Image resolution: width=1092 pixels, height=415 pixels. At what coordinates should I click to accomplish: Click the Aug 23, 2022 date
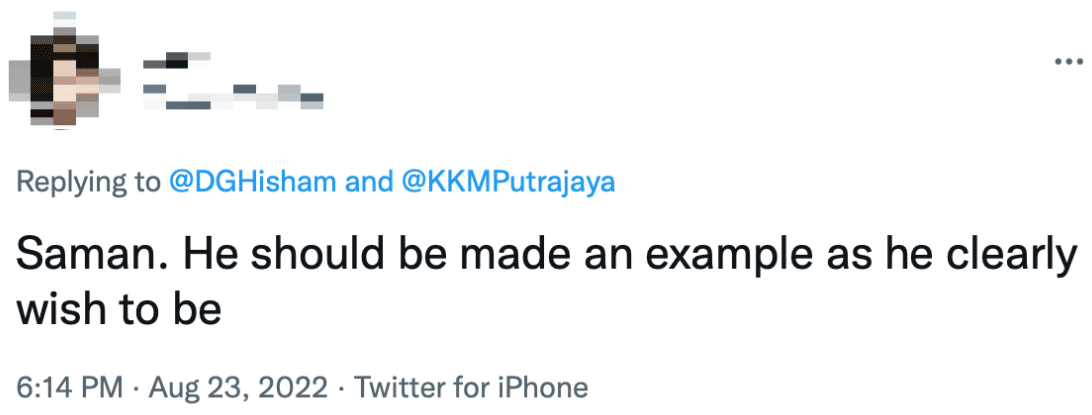click(226, 387)
